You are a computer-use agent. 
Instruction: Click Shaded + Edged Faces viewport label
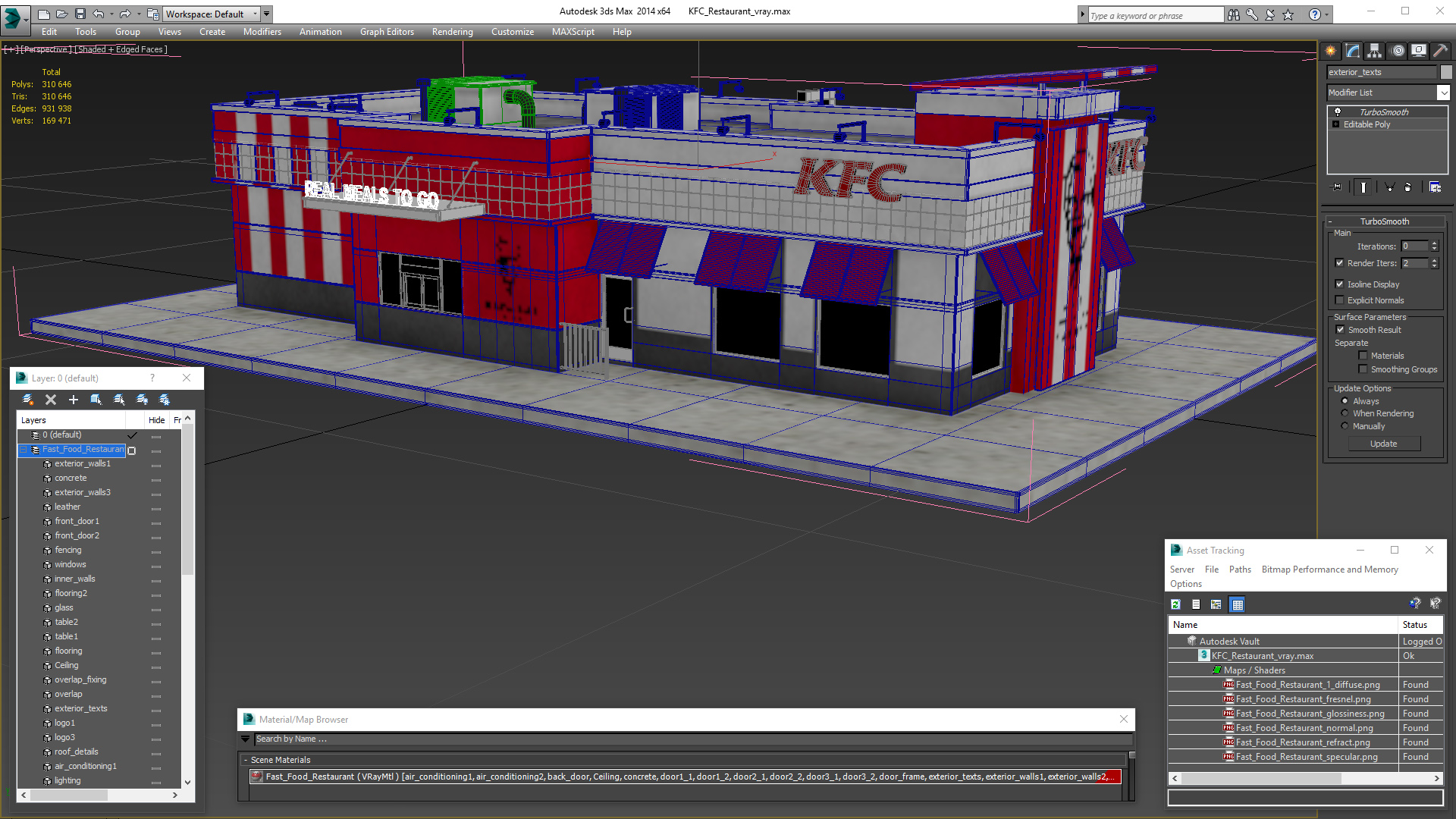(x=121, y=49)
